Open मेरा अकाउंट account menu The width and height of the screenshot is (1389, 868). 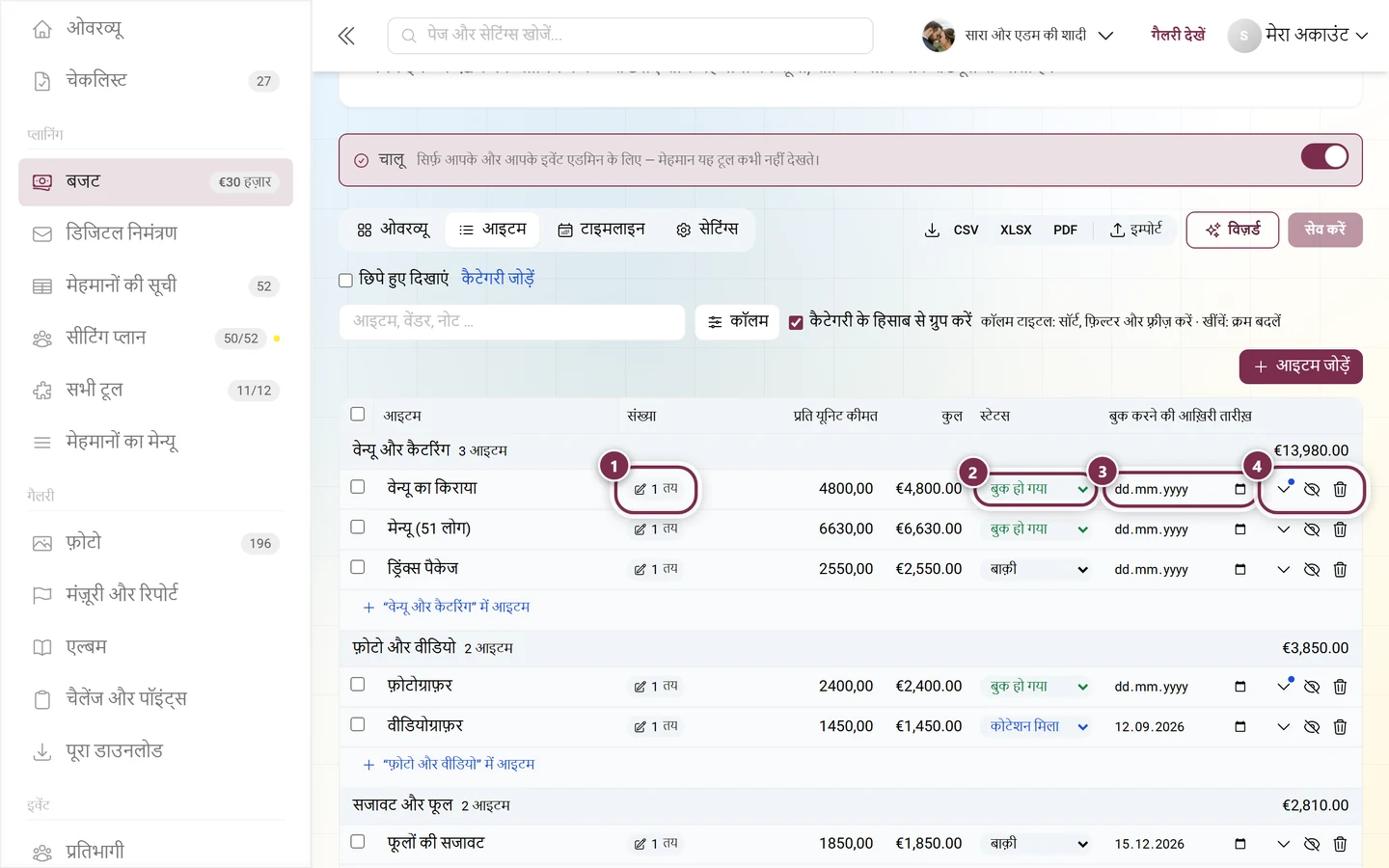[1298, 36]
